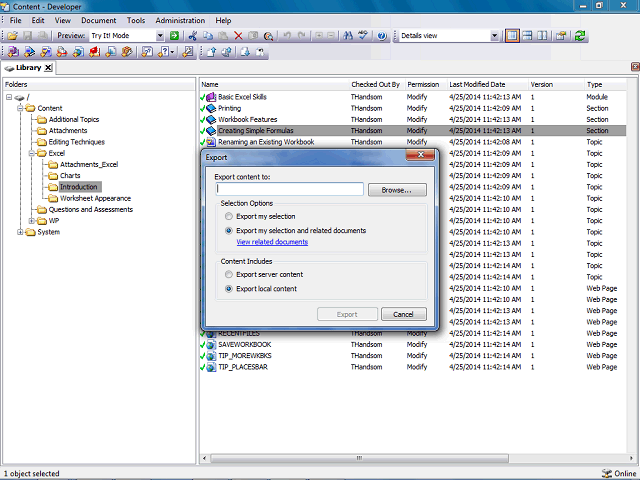Click the blue Help question mark icon
The image size is (640, 480).
point(382,36)
